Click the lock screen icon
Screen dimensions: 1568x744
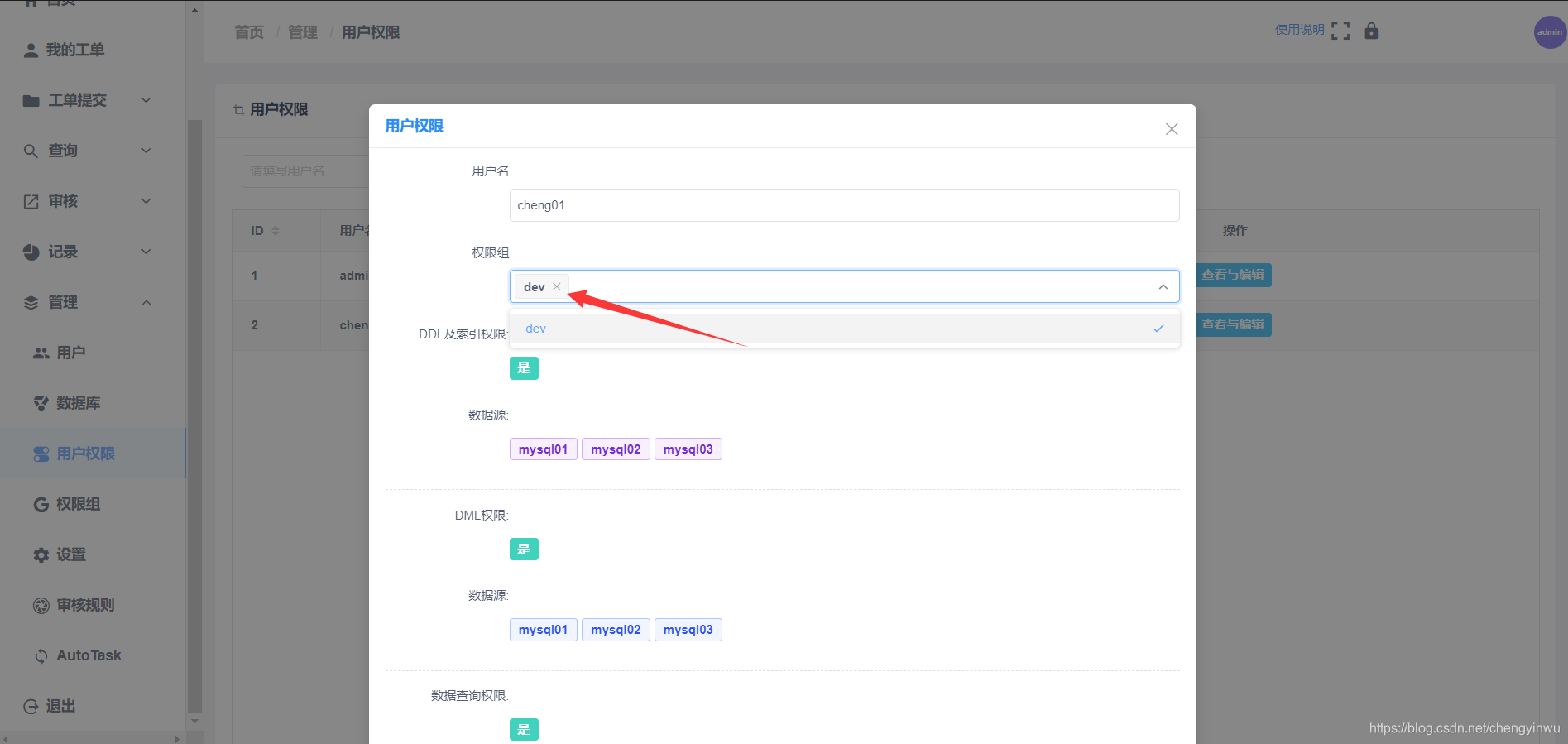1371,31
